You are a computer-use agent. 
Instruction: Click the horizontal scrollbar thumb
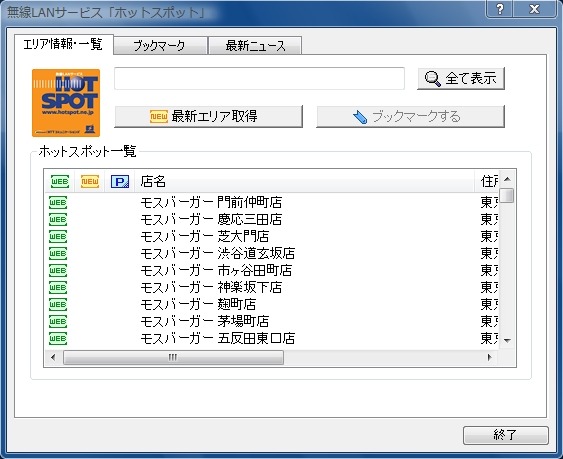tap(173, 357)
